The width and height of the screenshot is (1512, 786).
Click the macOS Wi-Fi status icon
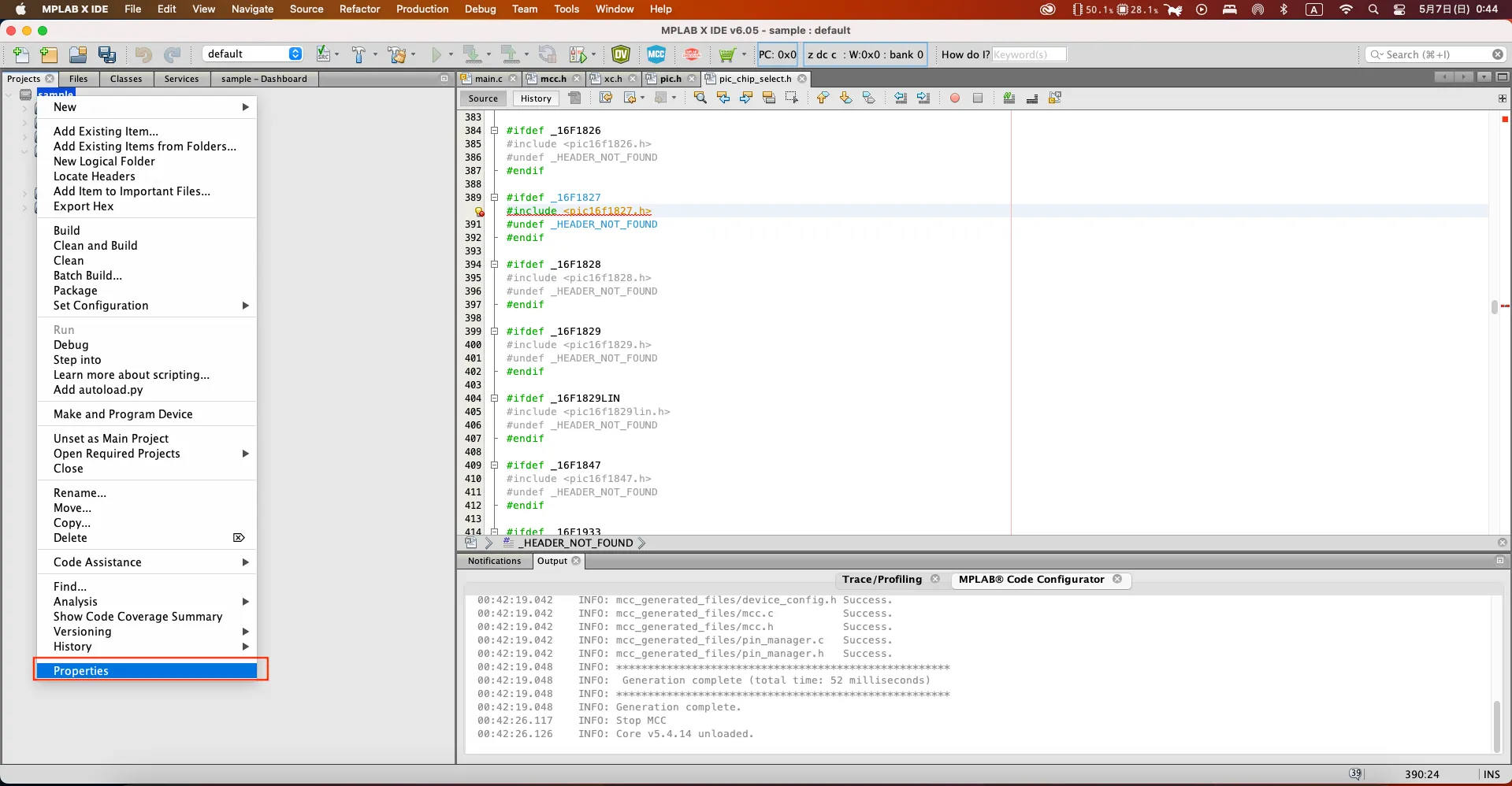(1346, 9)
